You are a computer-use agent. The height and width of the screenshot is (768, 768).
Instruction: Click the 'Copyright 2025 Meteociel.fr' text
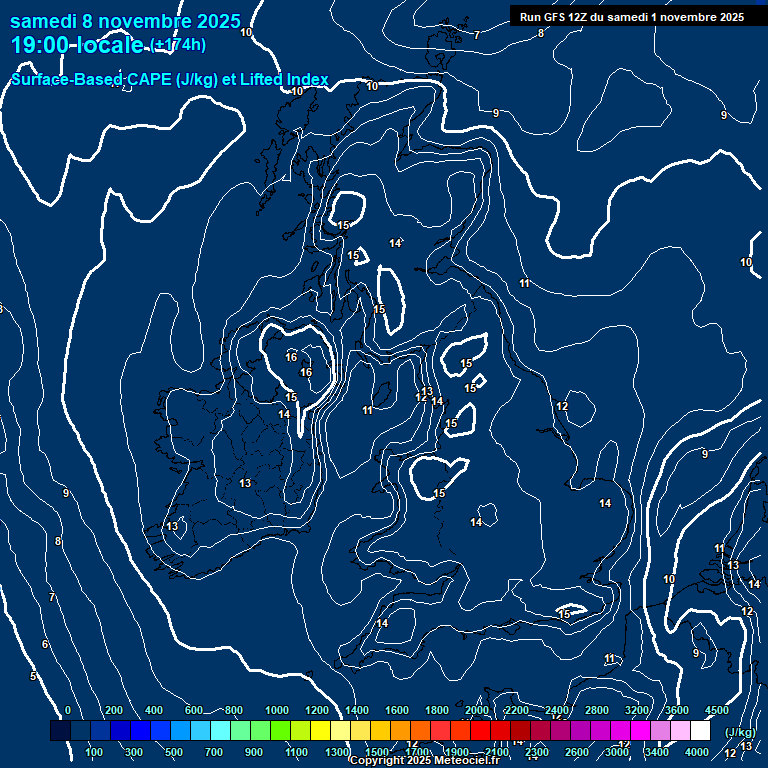(x=425, y=760)
